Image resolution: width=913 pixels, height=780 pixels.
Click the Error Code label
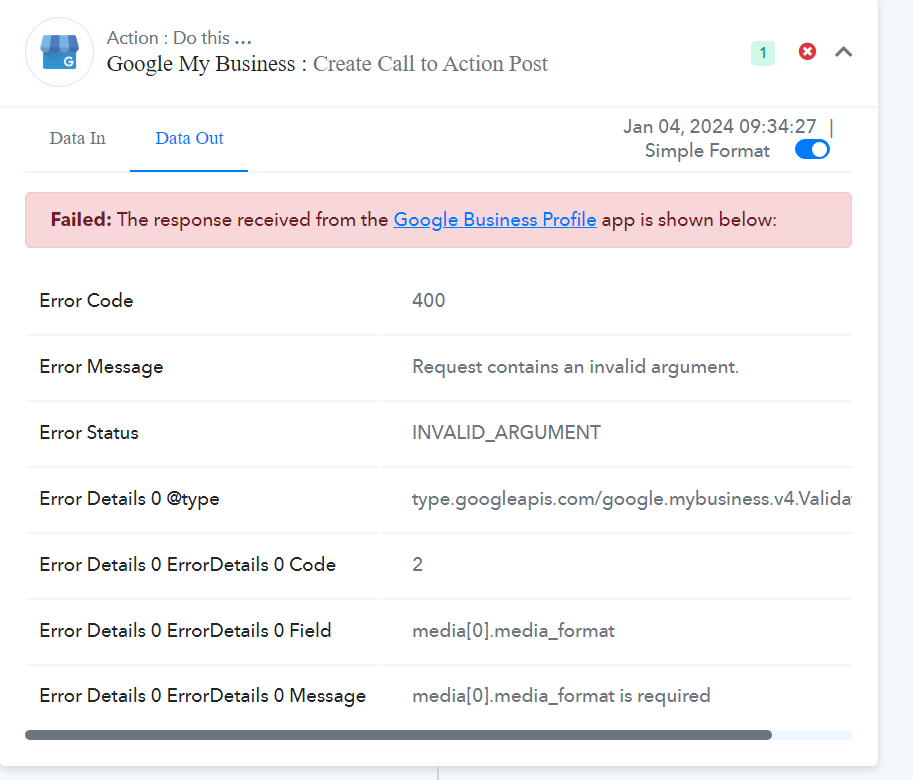(86, 300)
